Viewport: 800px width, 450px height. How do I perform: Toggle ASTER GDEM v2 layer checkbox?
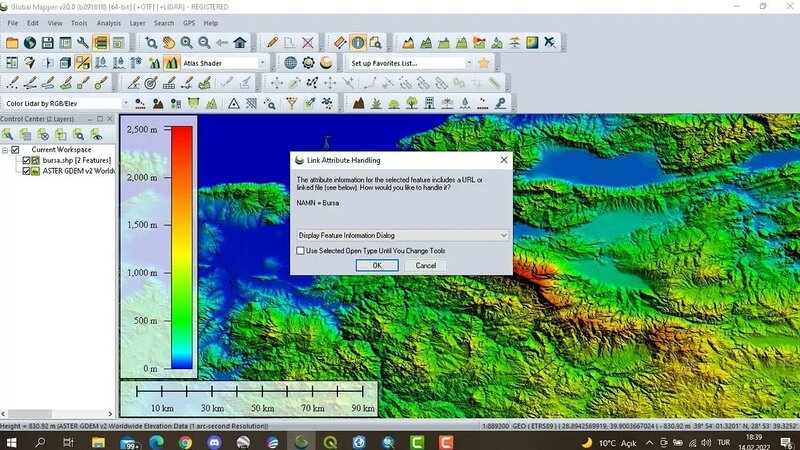26,171
